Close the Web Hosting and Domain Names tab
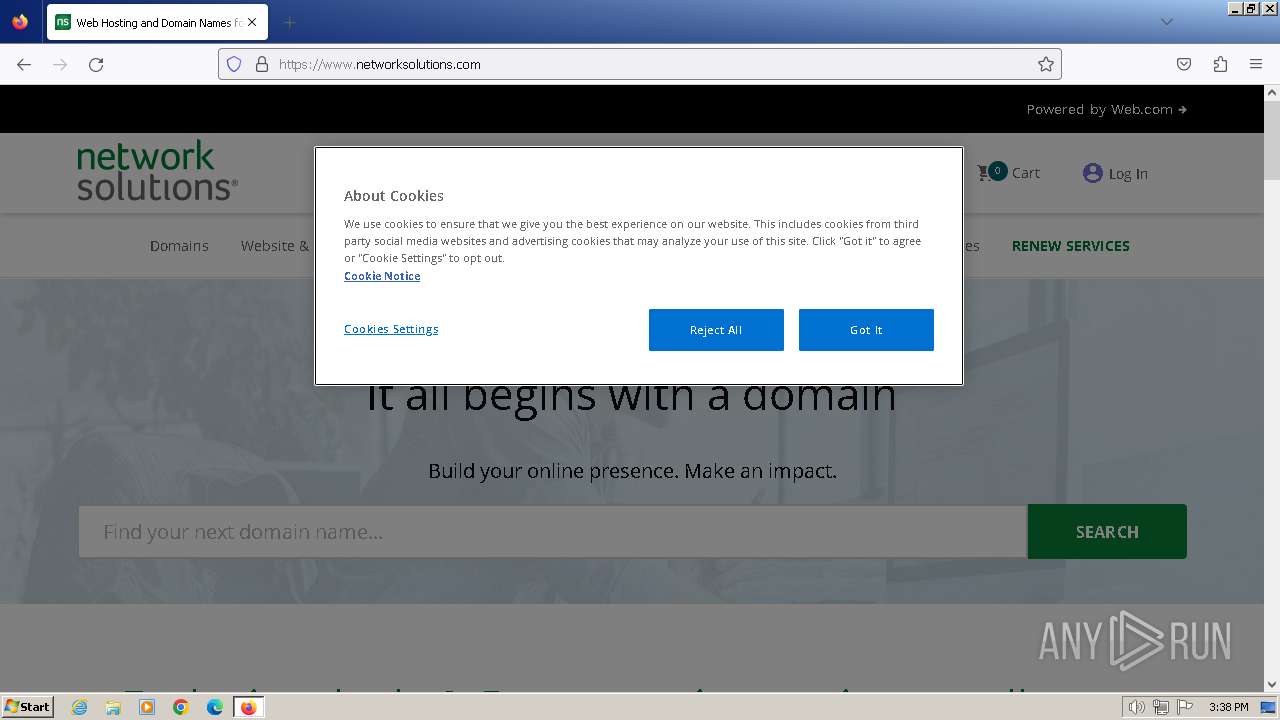Image resolution: width=1280 pixels, height=720 pixels. 251,22
